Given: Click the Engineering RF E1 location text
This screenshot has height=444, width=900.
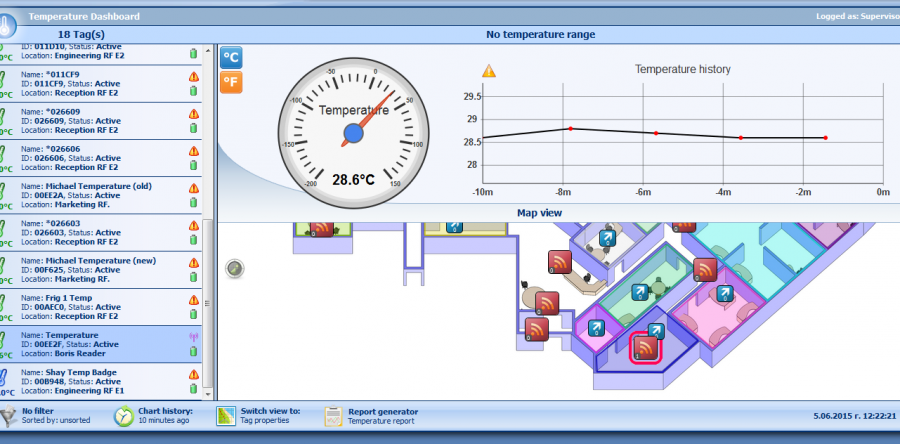Looking at the screenshot, I should [89, 391].
